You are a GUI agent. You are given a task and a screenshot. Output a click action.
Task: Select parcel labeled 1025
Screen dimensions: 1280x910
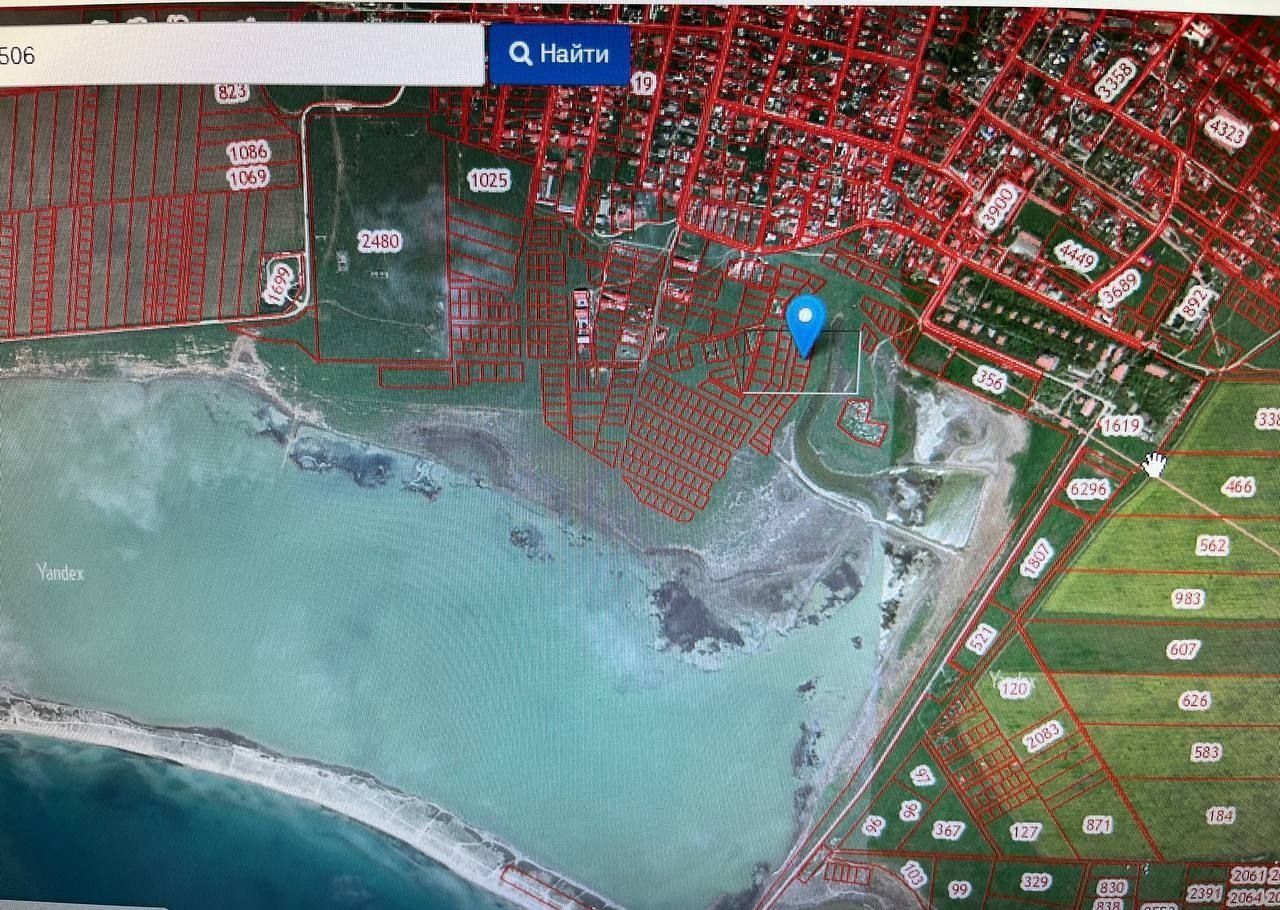488,181
